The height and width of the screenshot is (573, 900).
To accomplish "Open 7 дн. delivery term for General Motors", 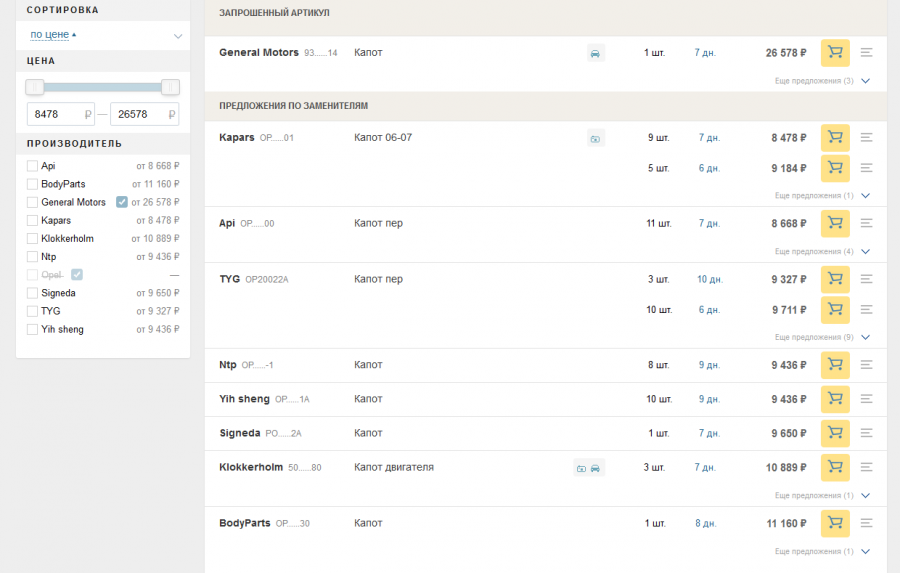I will pos(705,53).
